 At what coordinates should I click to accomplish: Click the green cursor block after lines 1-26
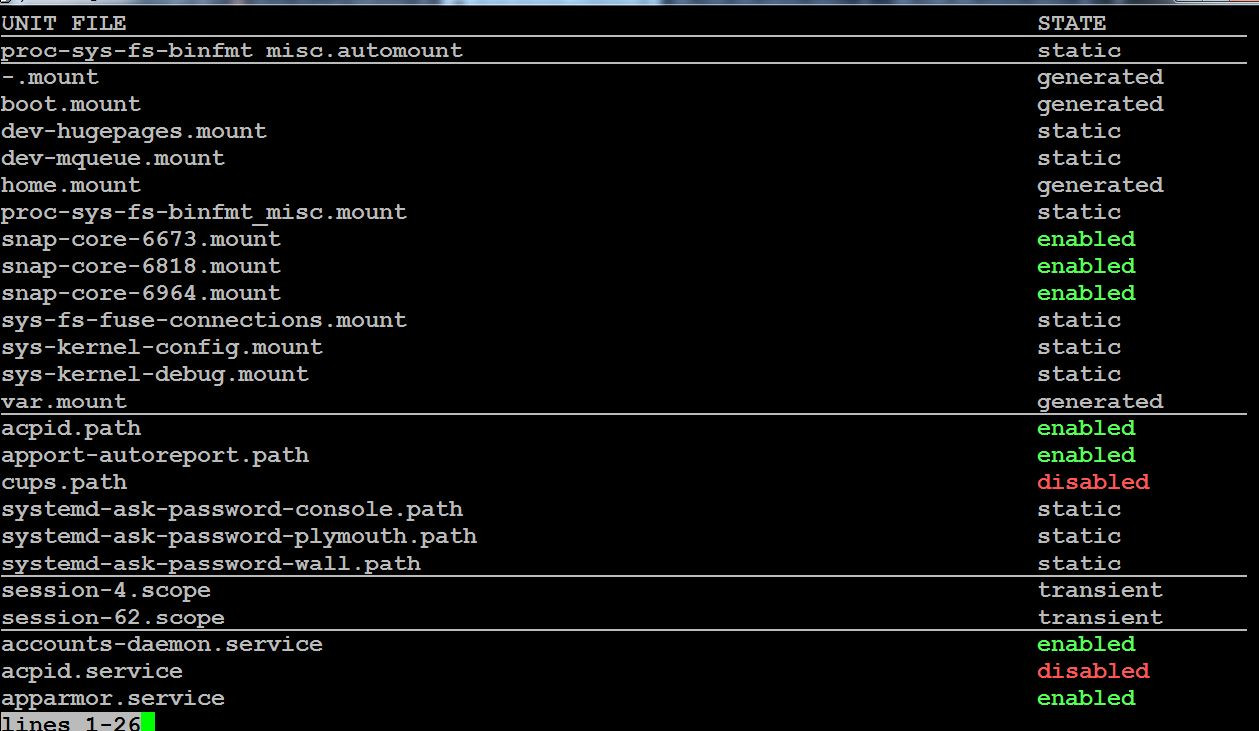tap(148, 722)
